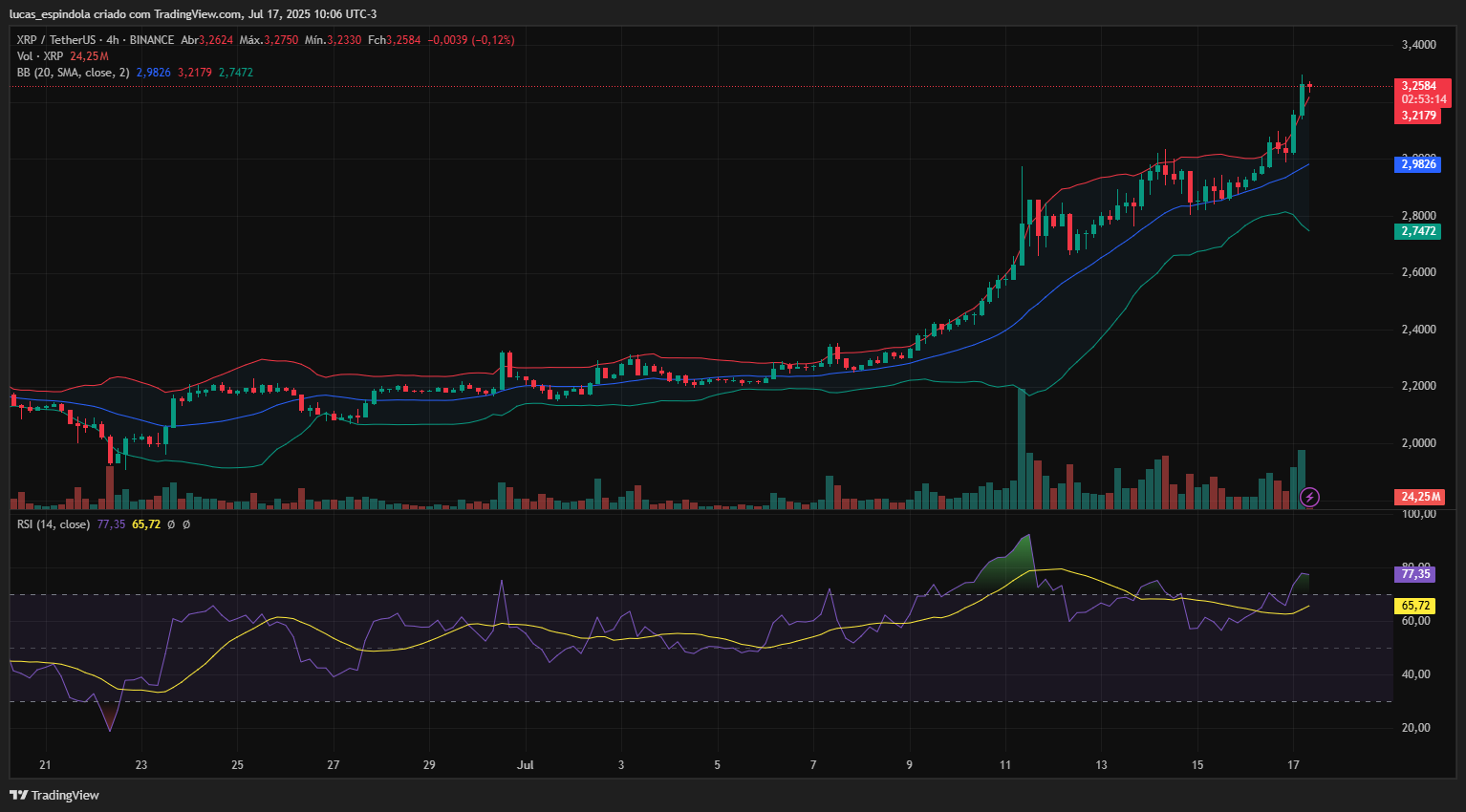Click the blue 2,9826 BB basis label

pos(1418,164)
